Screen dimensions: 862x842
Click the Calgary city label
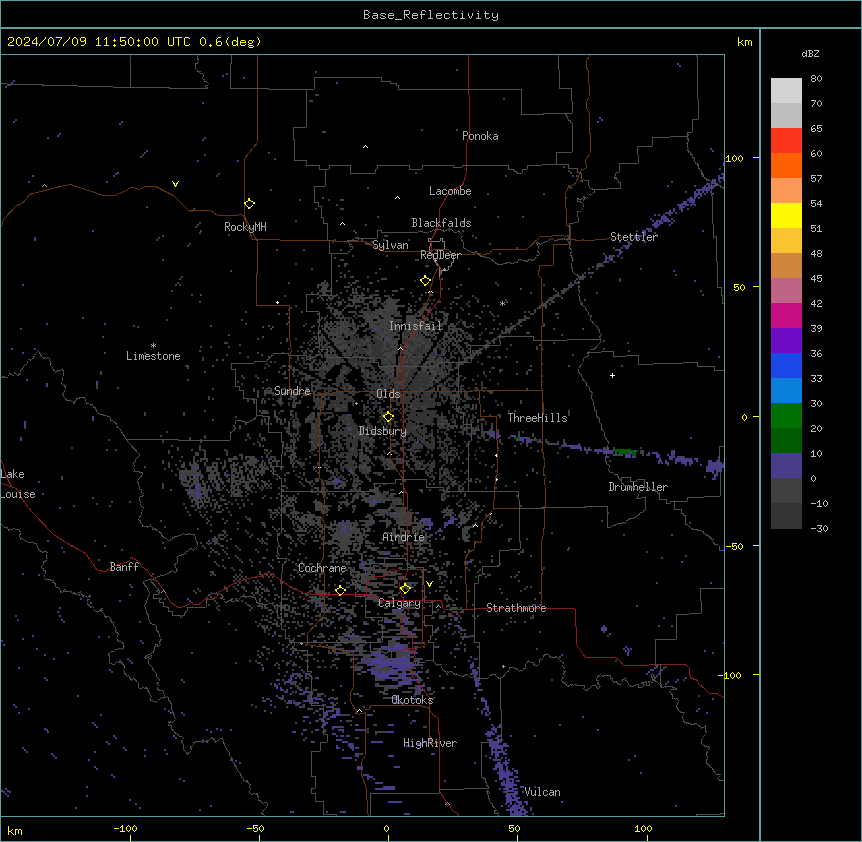coord(399,603)
